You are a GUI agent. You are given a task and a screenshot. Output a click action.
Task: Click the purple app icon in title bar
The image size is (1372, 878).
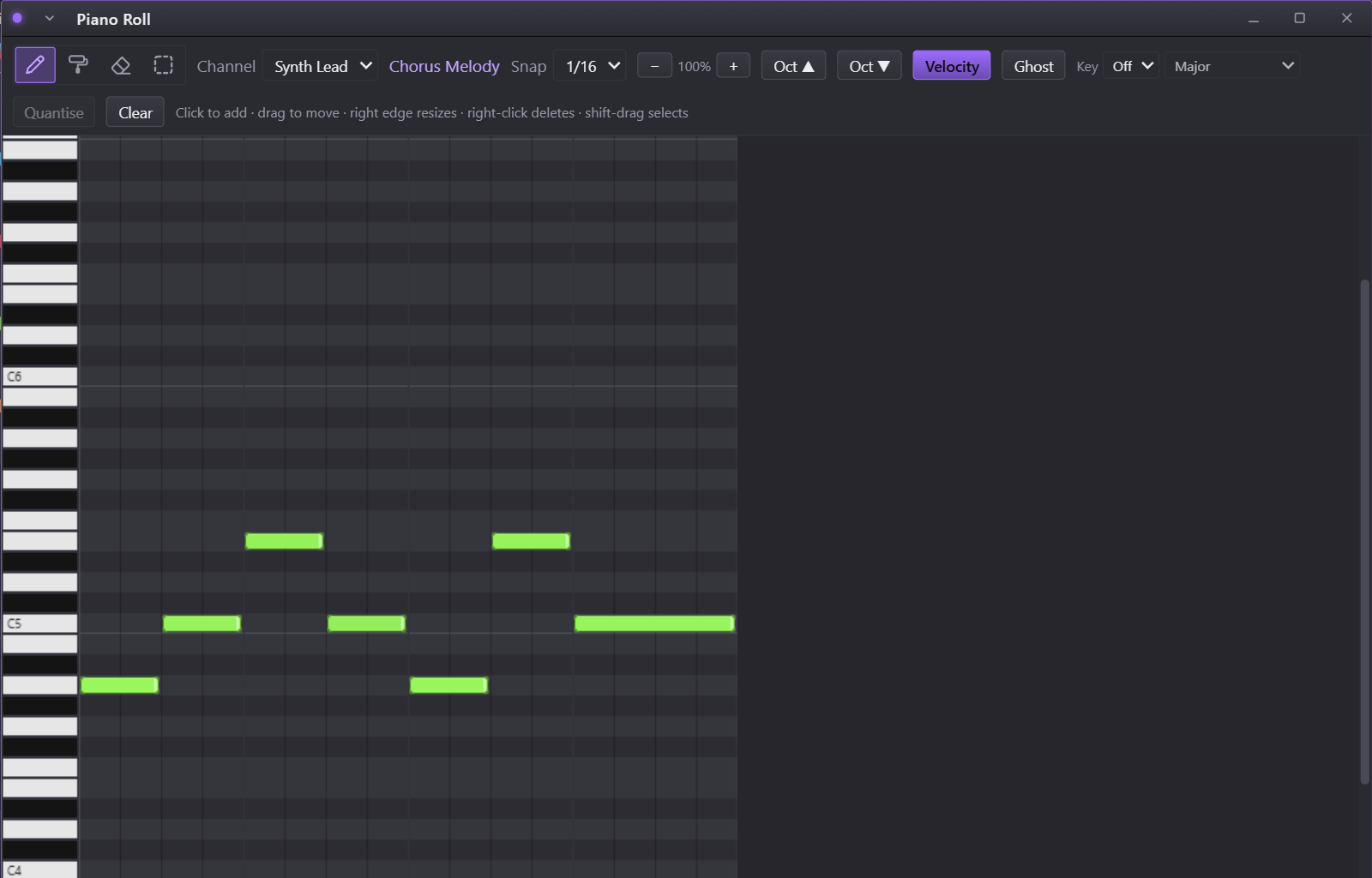coord(17,18)
